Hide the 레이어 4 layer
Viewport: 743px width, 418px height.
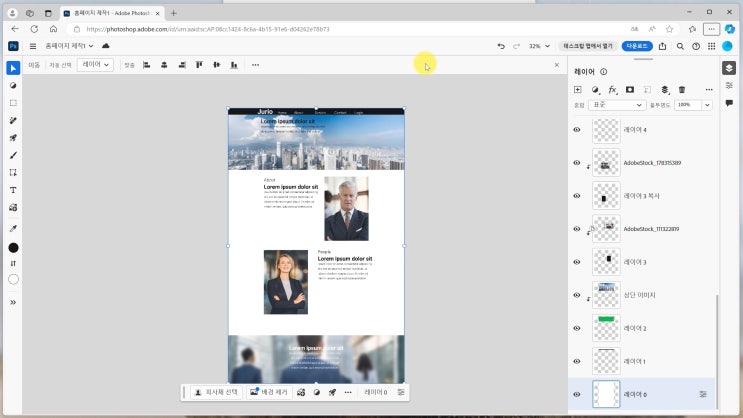(x=577, y=130)
